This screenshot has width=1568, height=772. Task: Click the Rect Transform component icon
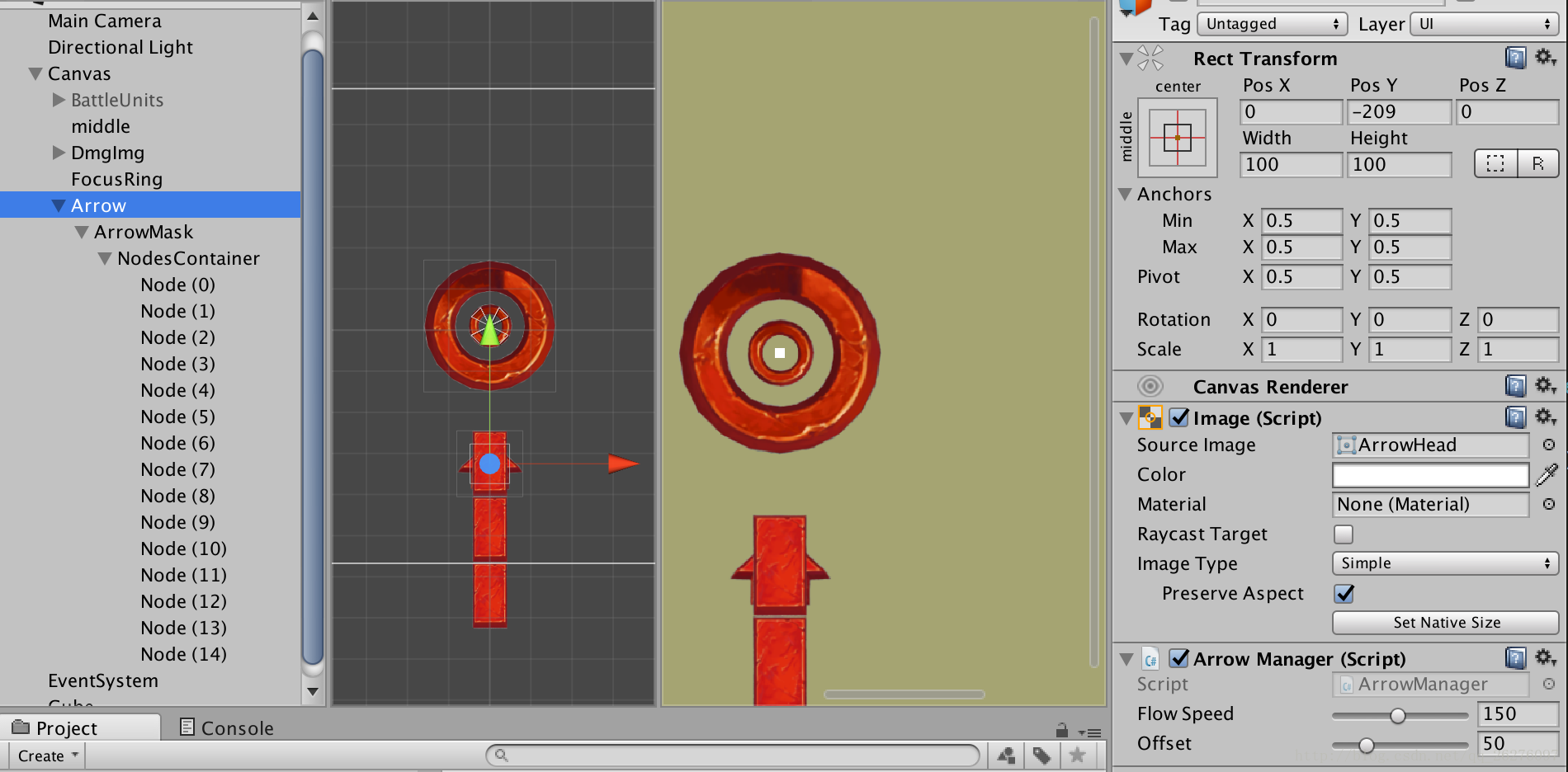(1150, 58)
